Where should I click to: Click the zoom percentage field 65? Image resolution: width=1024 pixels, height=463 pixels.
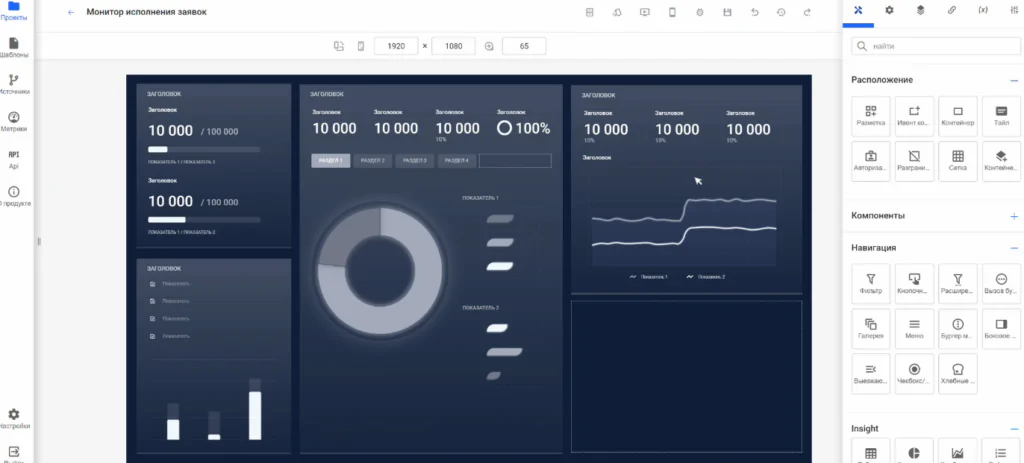click(x=524, y=46)
